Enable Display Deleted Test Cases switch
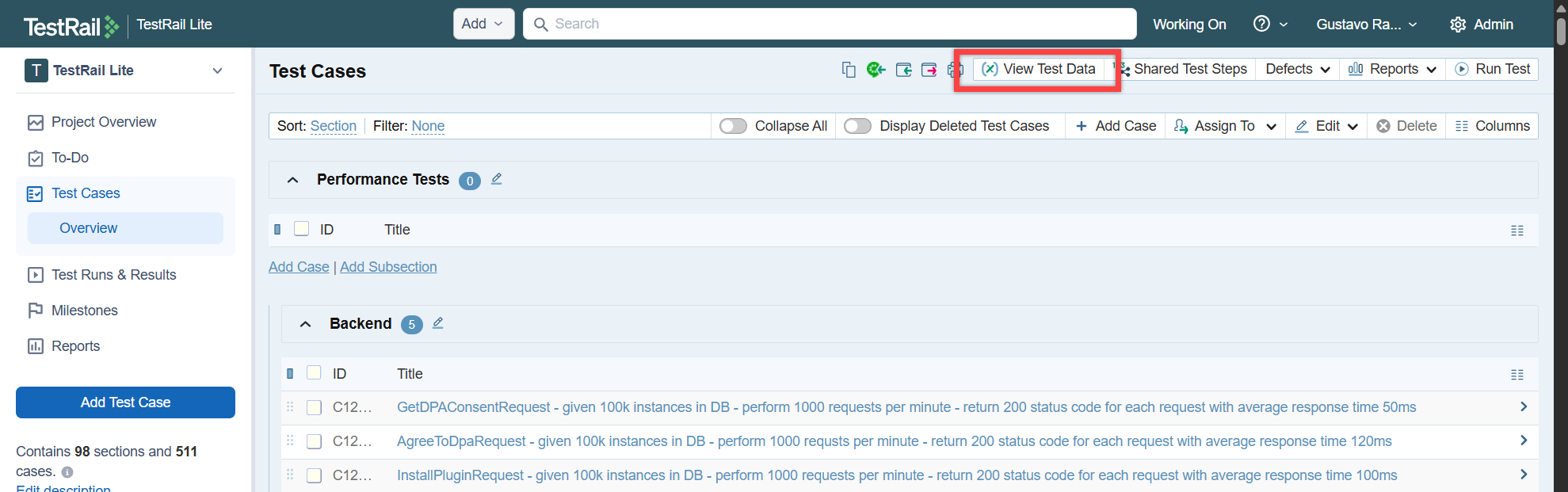The width and height of the screenshot is (1568, 492). 857,126
